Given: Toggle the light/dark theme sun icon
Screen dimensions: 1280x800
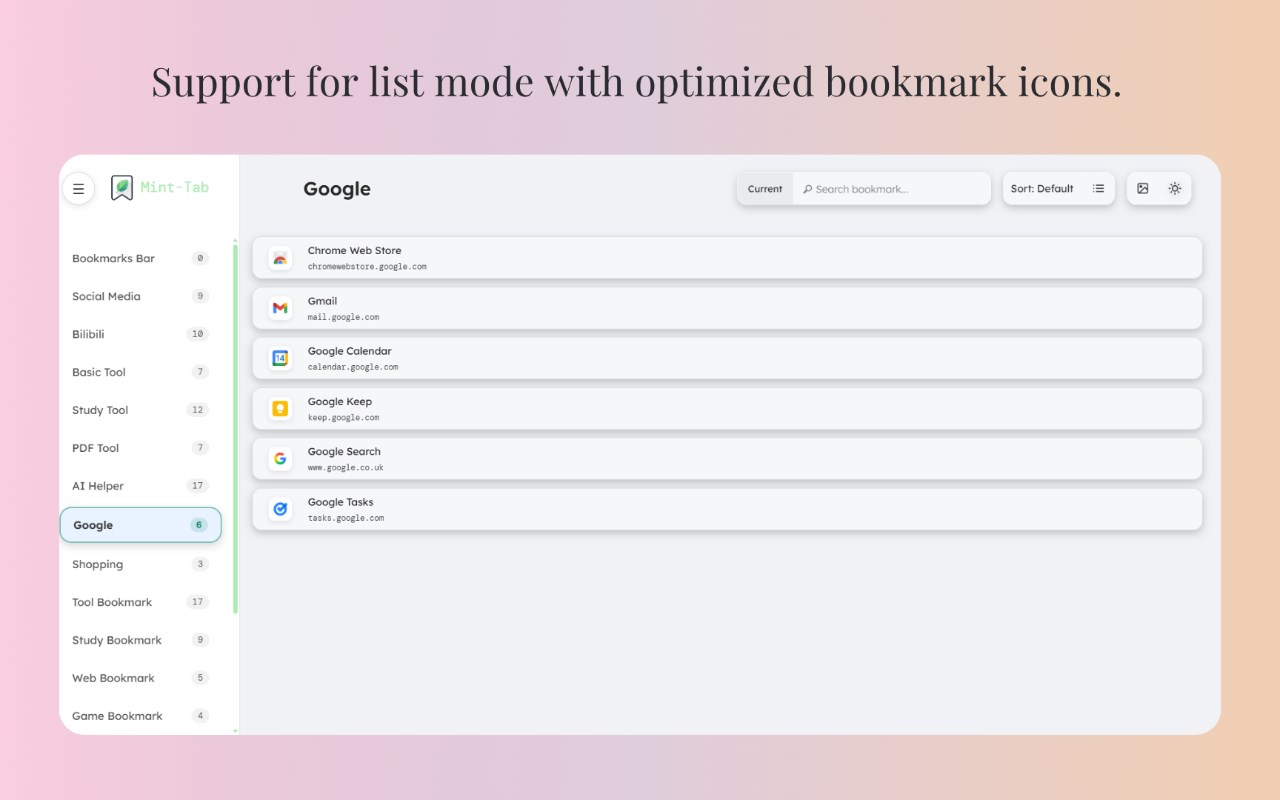Looking at the screenshot, I should (x=1175, y=188).
